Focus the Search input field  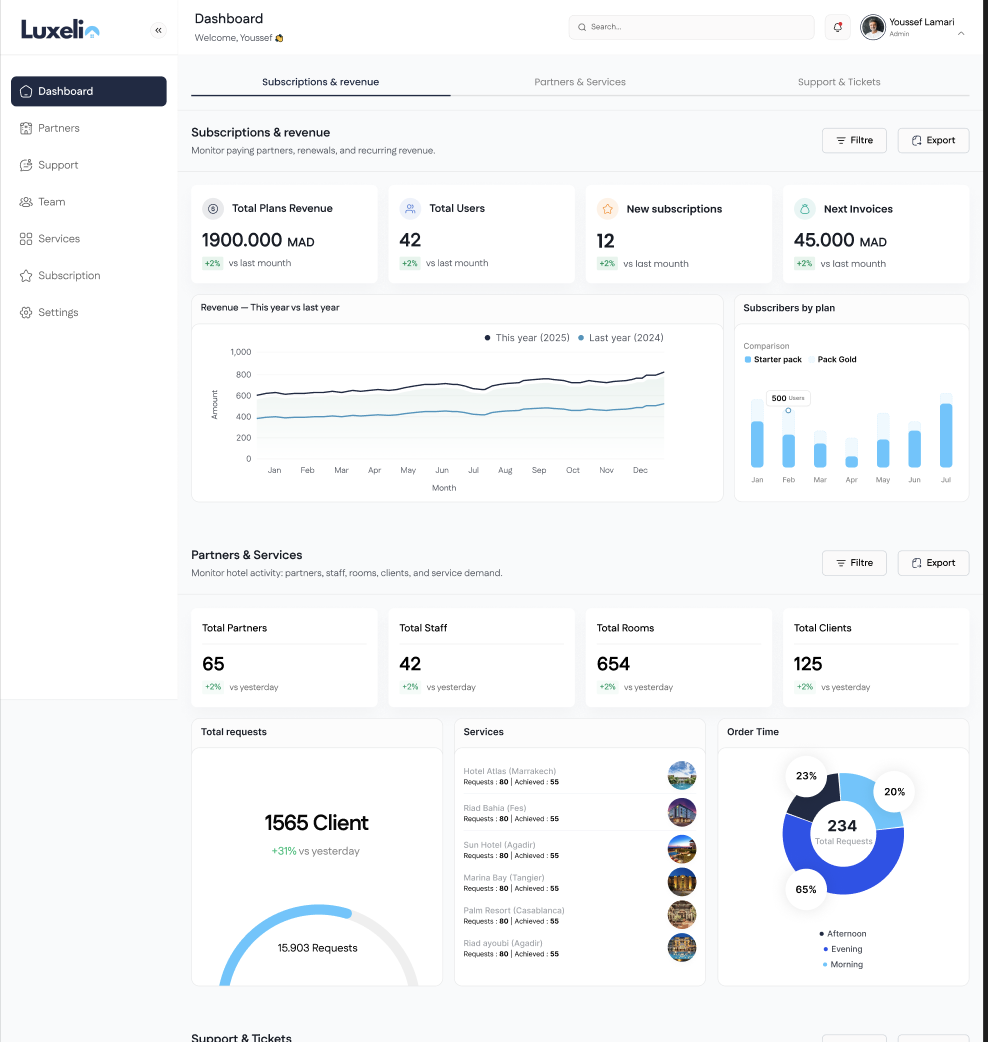click(x=691, y=27)
